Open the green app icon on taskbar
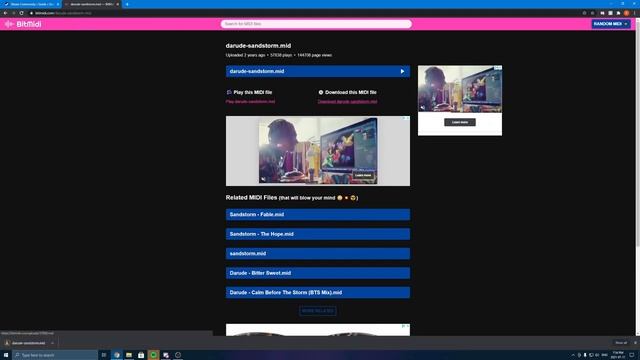Image resolution: width=640 pixels, height=360 pixels. [x=153, y=355]
